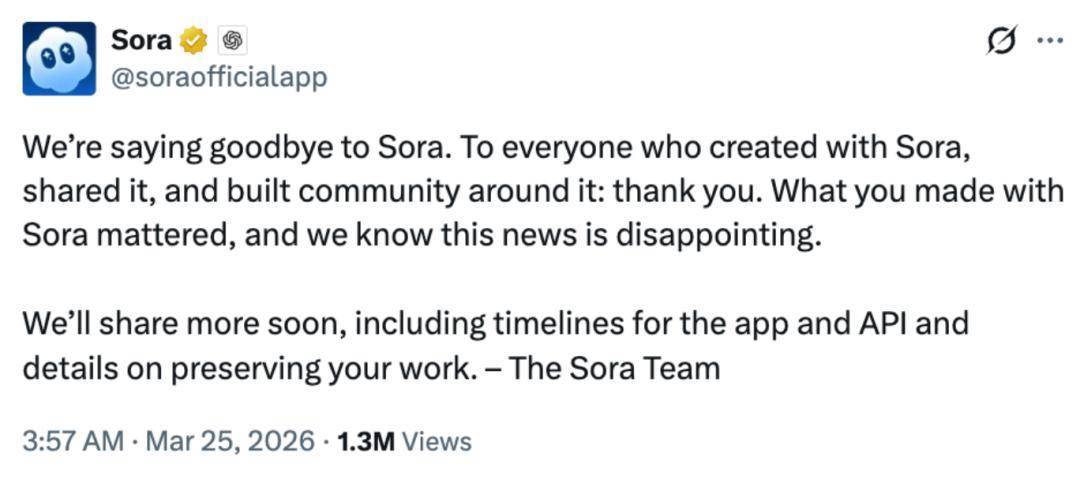
Task: Open the Sora profile avatar
Action: click(59, 58)
